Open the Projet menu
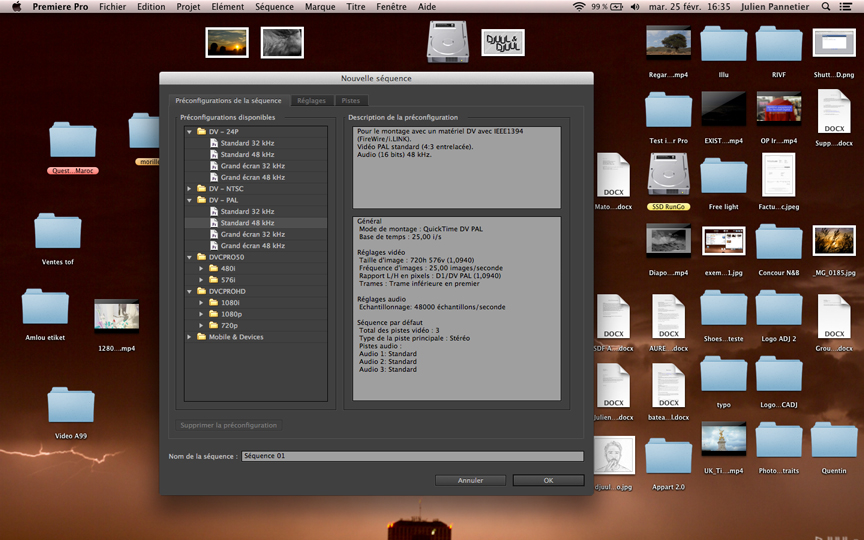The width and height of the screenshot is (864, 540). point(188,7)
